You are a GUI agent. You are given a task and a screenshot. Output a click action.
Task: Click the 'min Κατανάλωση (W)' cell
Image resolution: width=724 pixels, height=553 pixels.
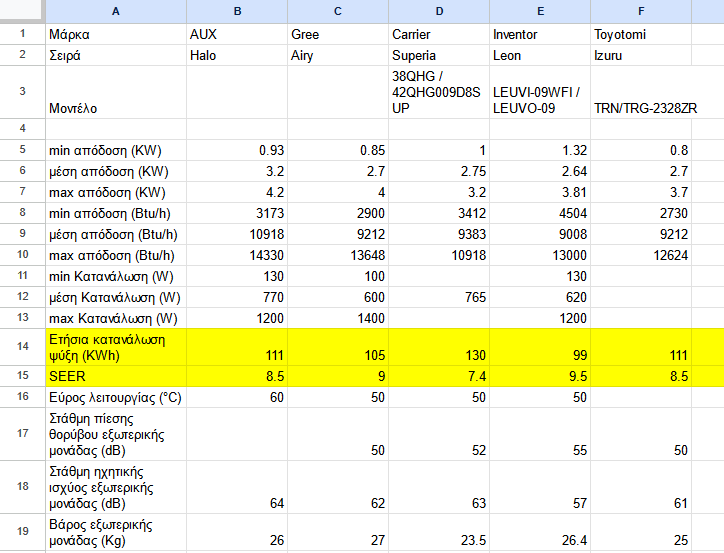(x=116, y=276)
